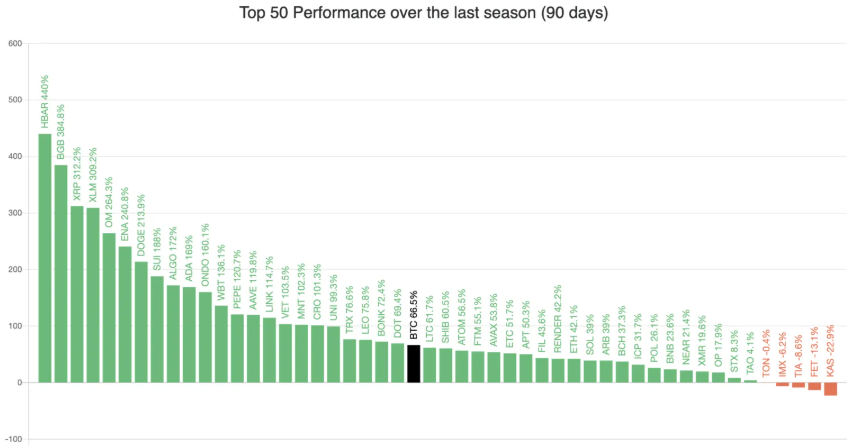Screen dimensions: 851x447
Task: Click the red KAS -22.9% bar
Action: [x=830, y=389]
